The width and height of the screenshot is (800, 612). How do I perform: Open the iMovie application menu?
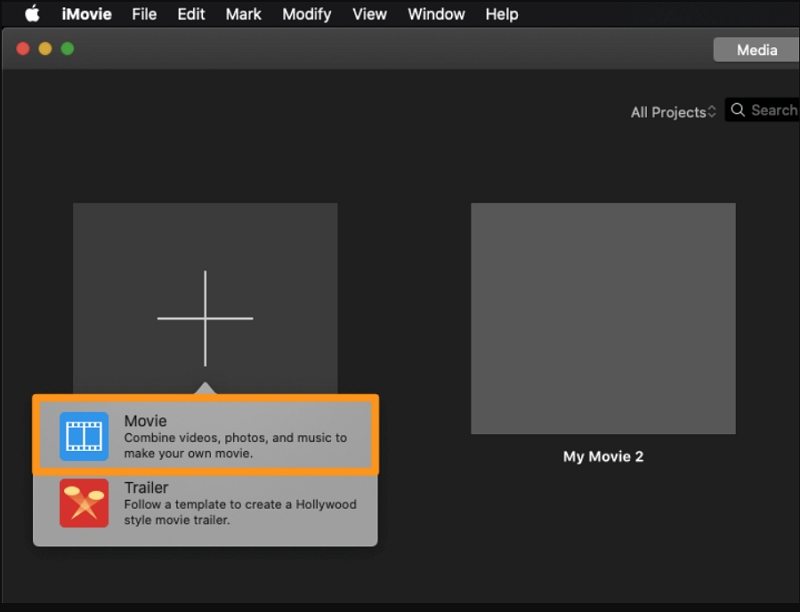(x=86, y=14)
